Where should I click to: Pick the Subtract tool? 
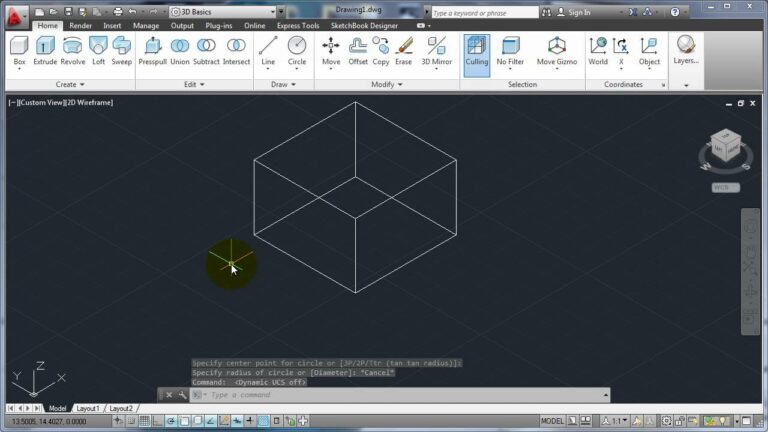pyautogui.click(x=206, y=50)
